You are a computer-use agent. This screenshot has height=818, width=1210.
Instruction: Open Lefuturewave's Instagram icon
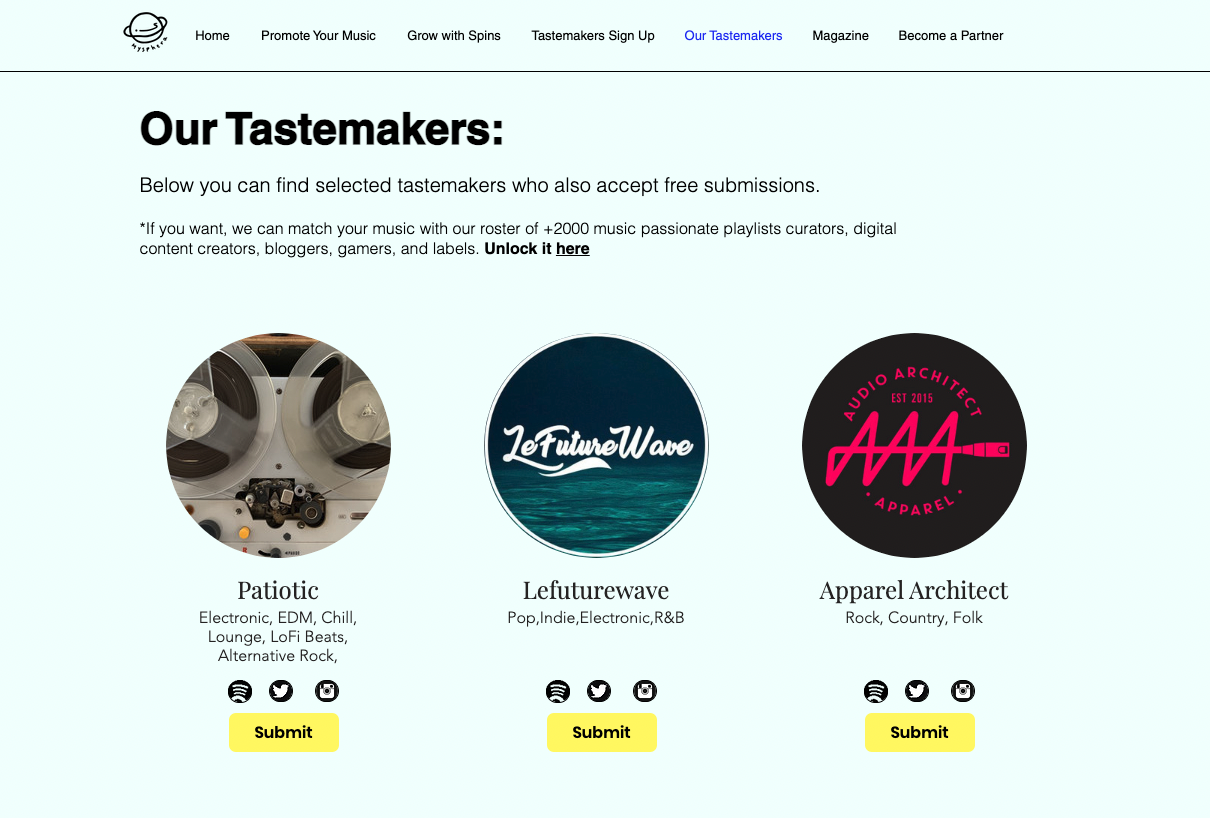click(645, 691)
